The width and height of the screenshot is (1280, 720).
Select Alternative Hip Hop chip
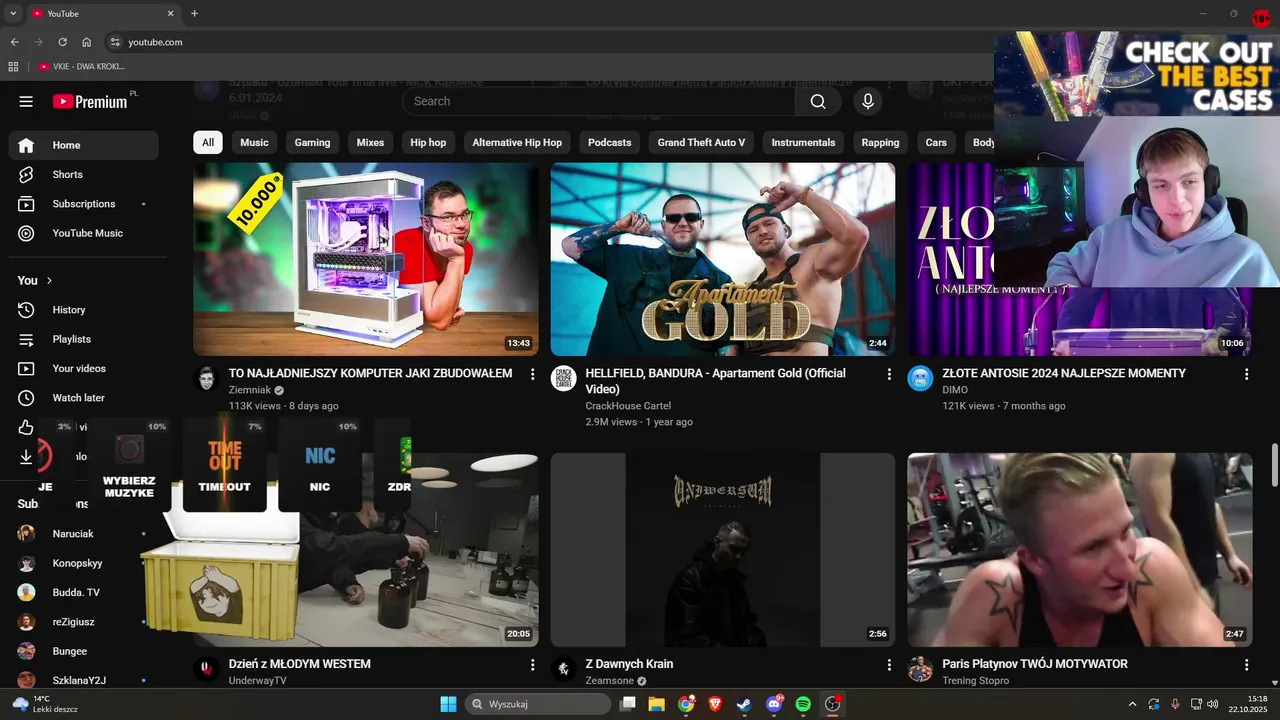[517, 142]
